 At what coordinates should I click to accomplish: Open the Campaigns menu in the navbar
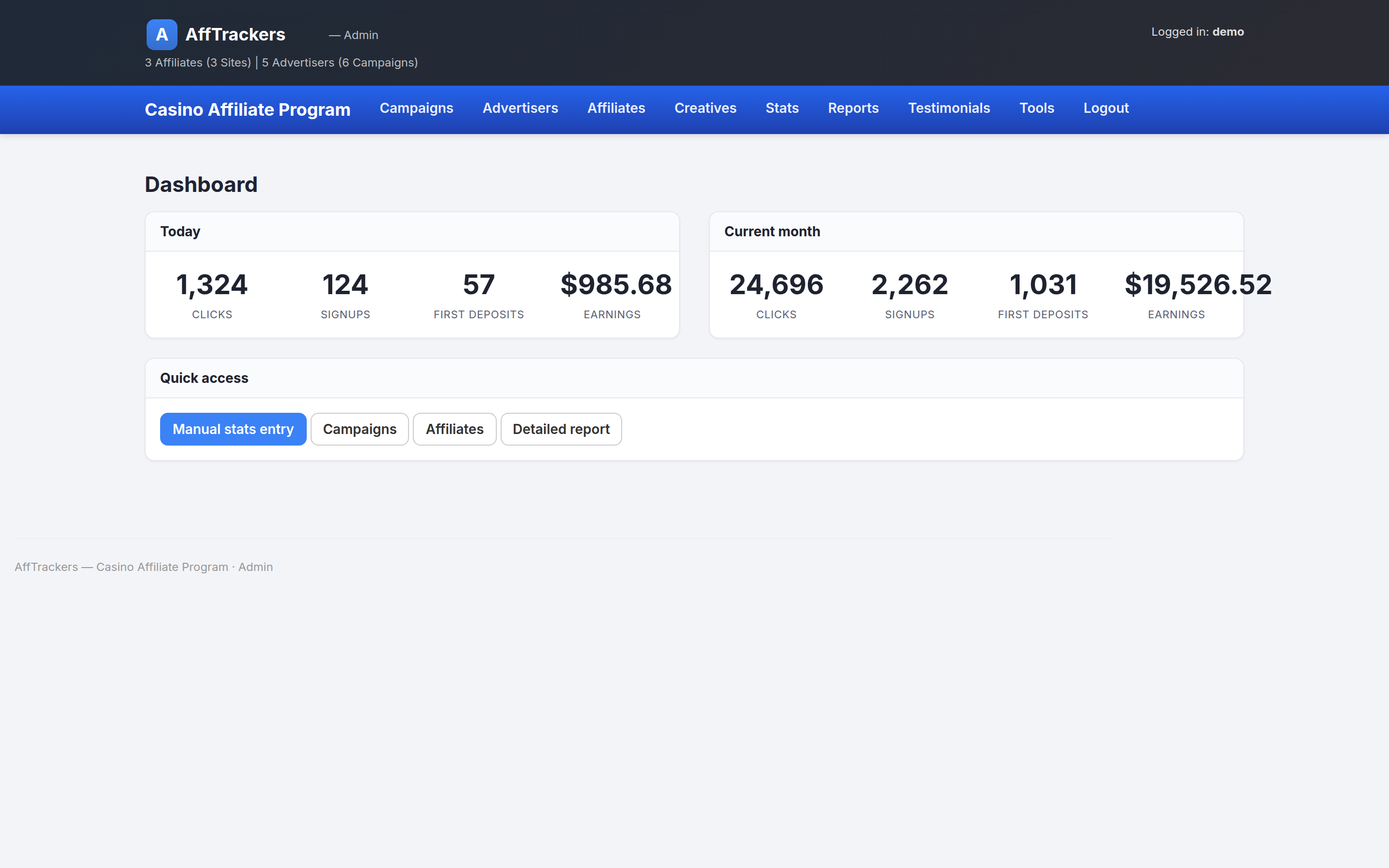(416, 108)
